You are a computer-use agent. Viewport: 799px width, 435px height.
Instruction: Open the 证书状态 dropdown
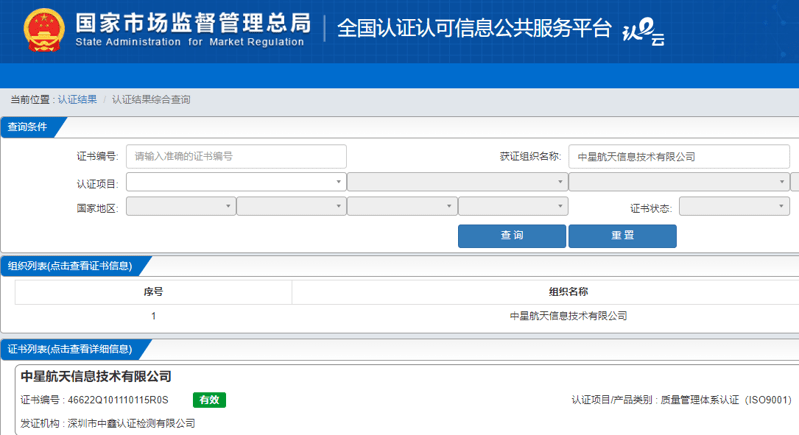click(x=734, y=206)
